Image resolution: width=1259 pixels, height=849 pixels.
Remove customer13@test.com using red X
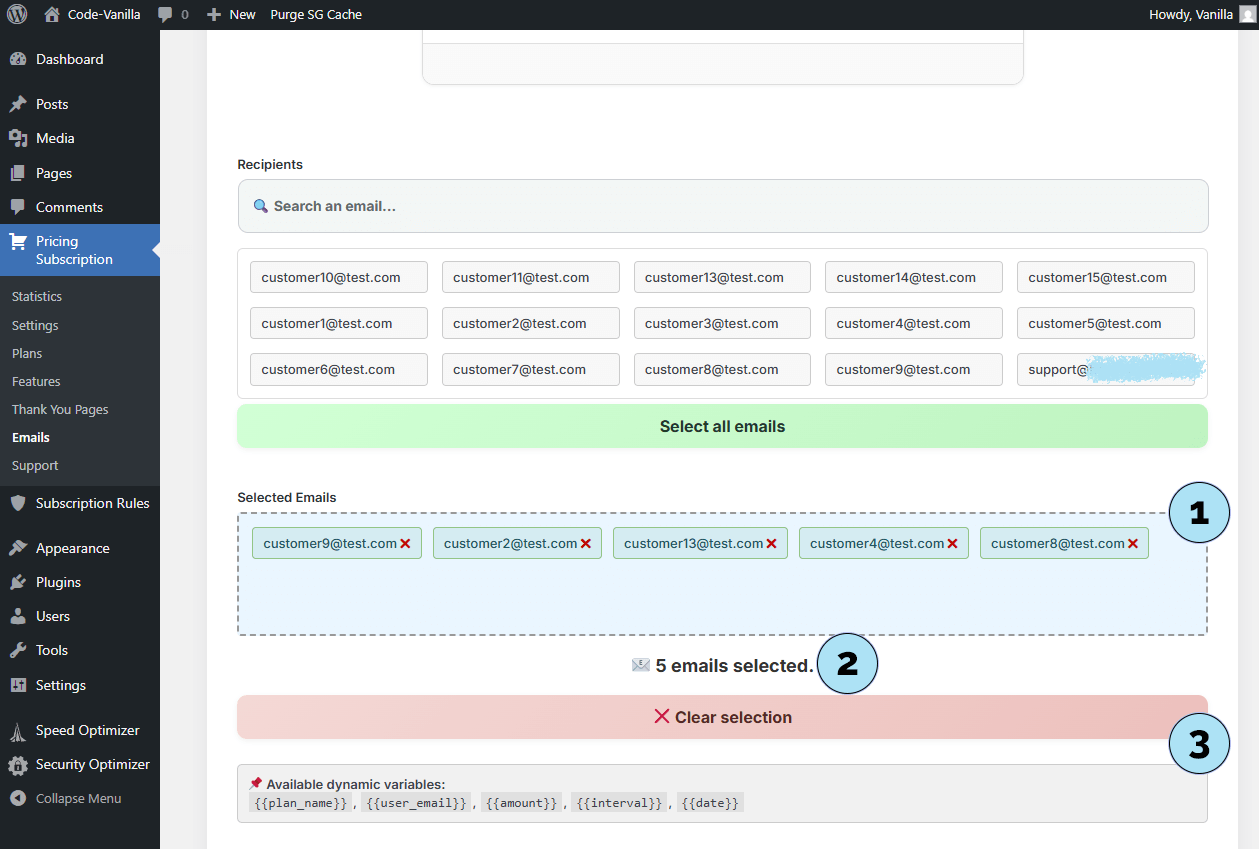pyautogui.click(x=772, y=544)
